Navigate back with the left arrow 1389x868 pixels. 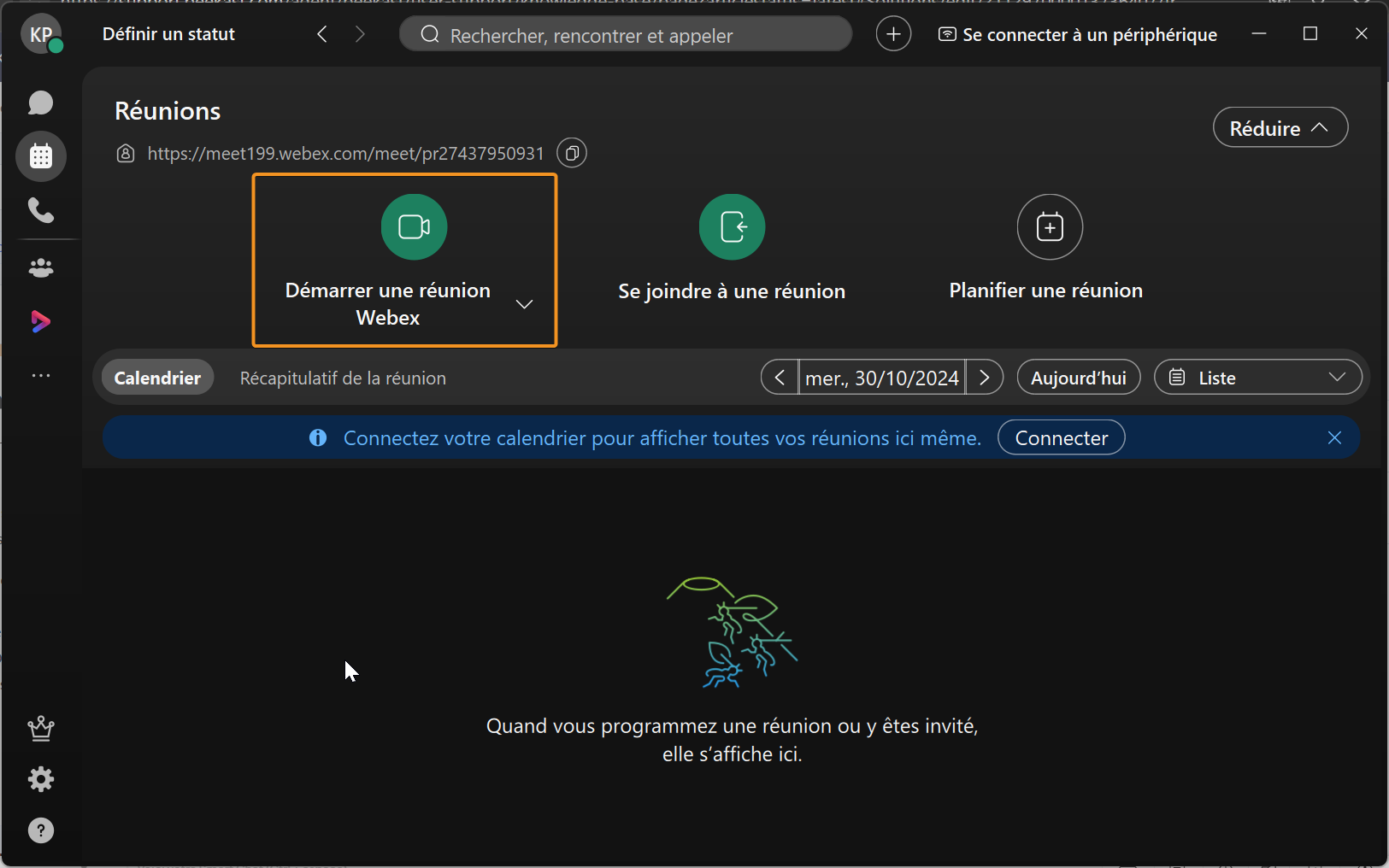pos(322,34)
